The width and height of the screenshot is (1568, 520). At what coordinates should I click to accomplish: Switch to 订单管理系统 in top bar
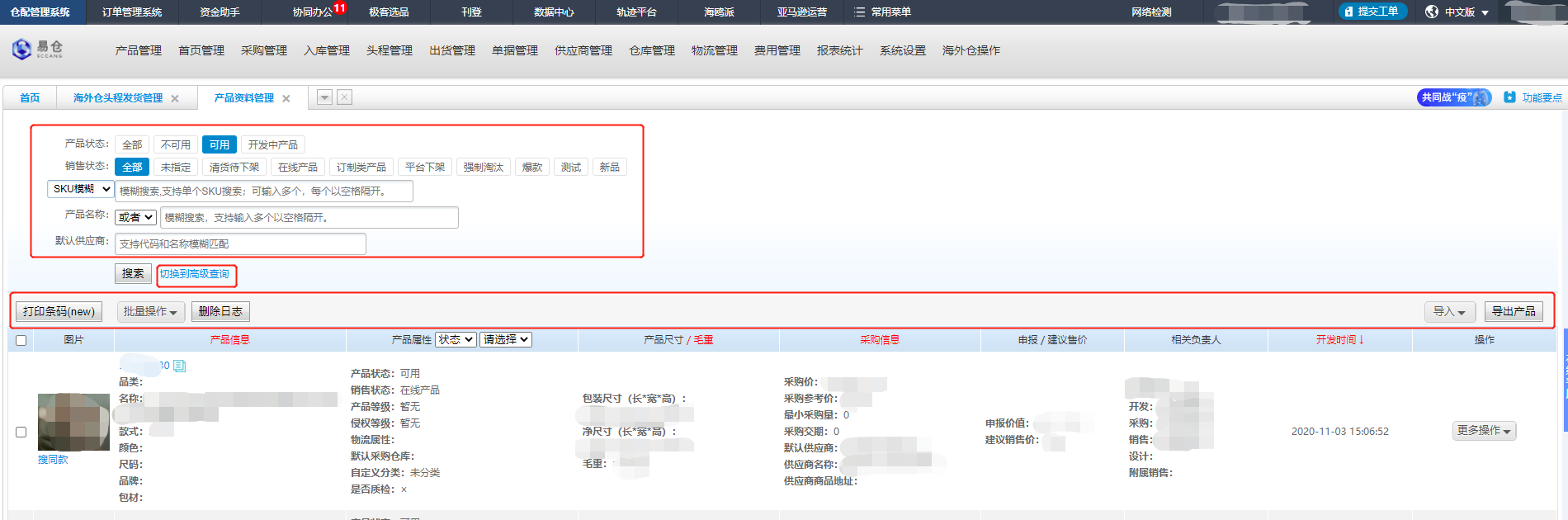click(132, 12)
